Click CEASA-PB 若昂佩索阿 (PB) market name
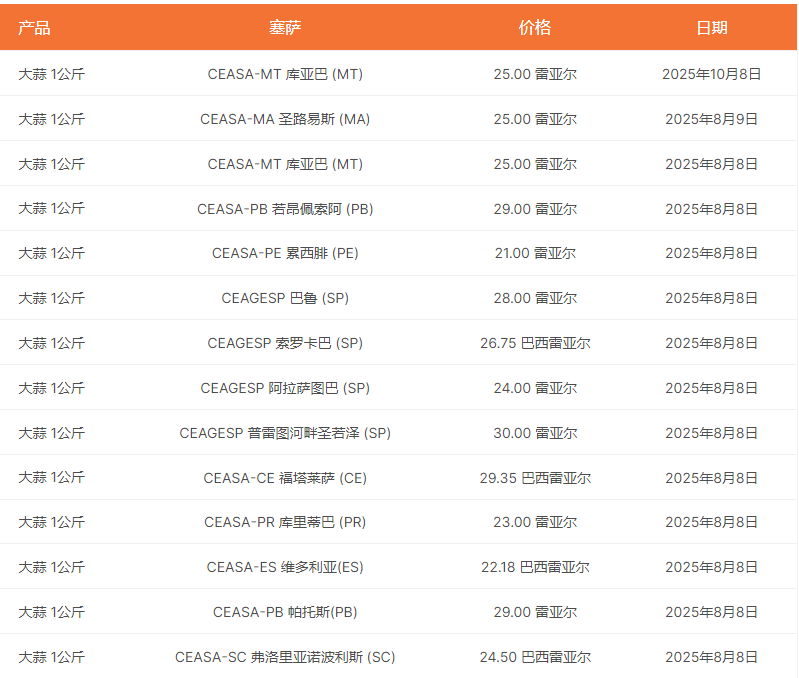 [285, 209]
